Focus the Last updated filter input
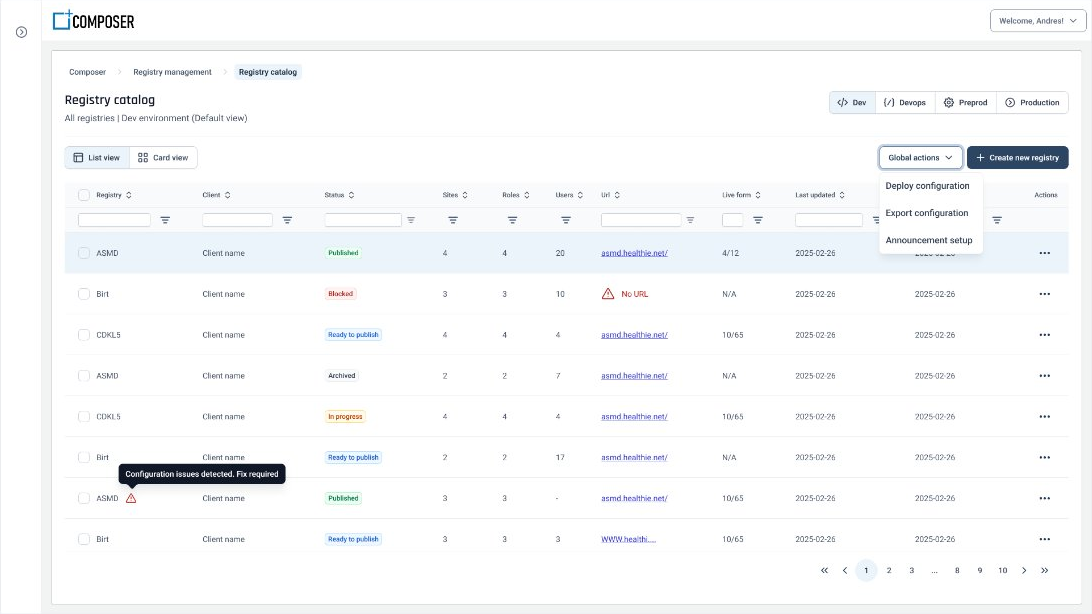1092x614 pixels. click(x=829, y=220)
